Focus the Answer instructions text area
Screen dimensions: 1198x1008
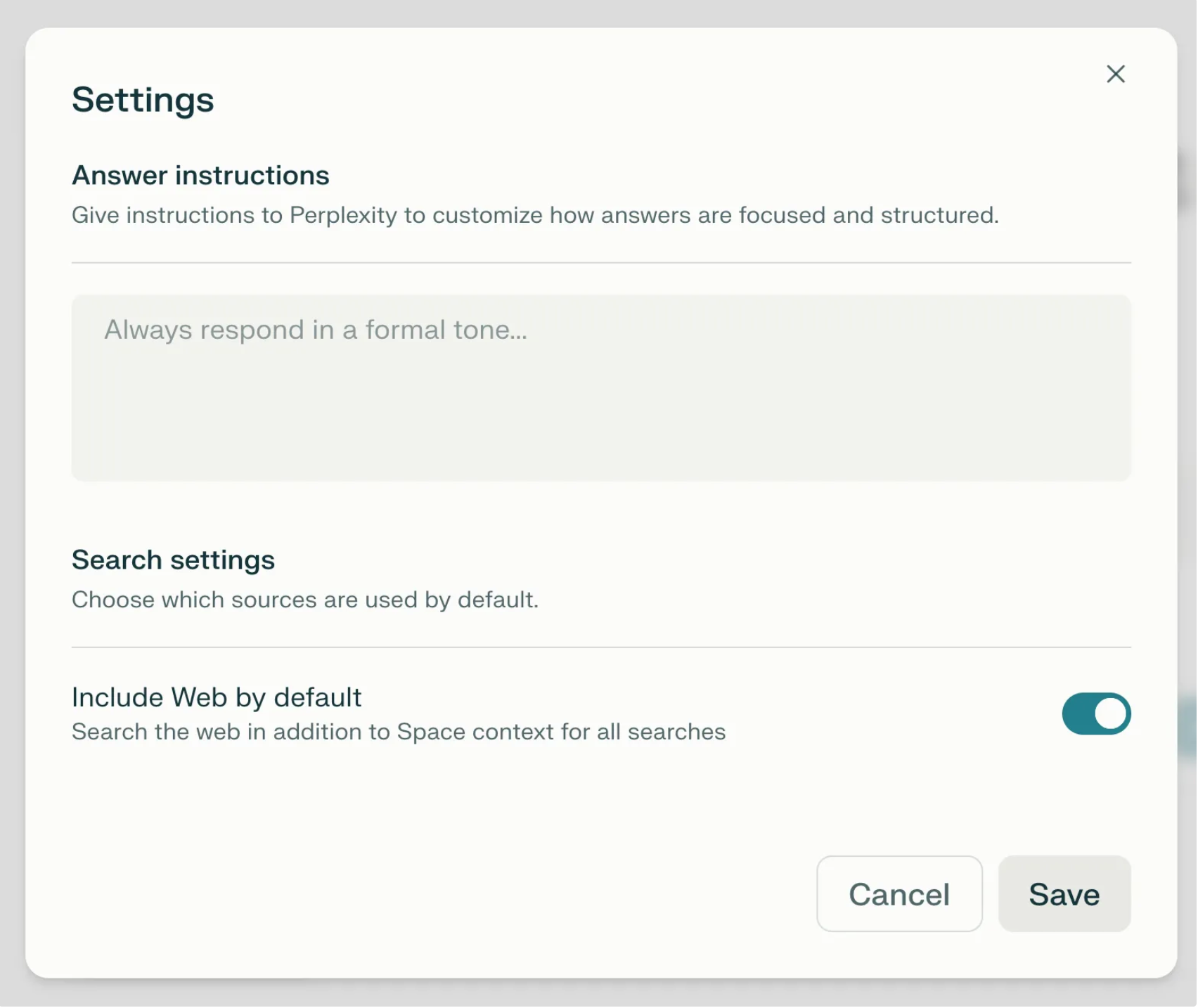601,387
